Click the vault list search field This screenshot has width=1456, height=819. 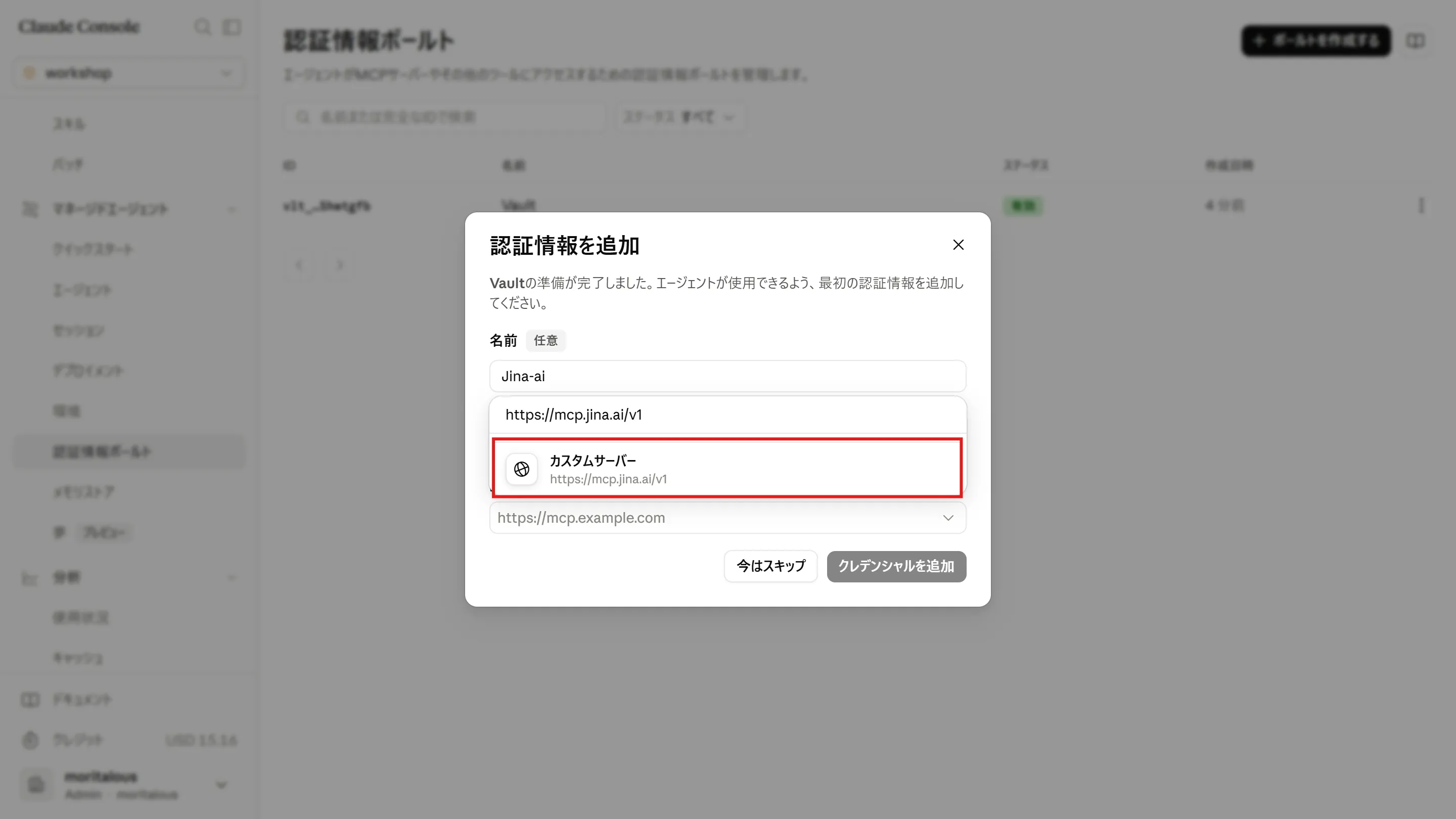point(444,117)
